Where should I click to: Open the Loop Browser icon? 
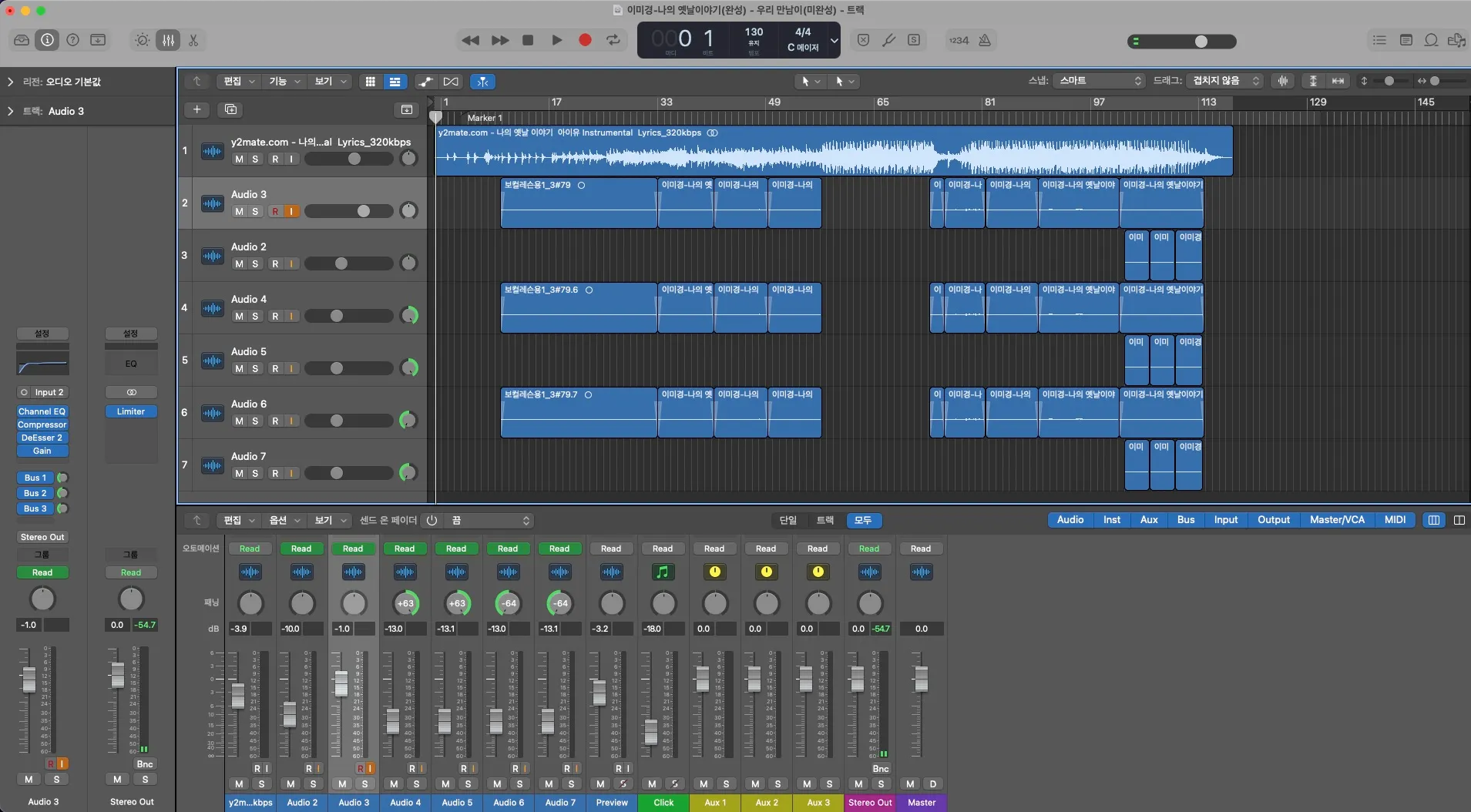(1431, 40)
